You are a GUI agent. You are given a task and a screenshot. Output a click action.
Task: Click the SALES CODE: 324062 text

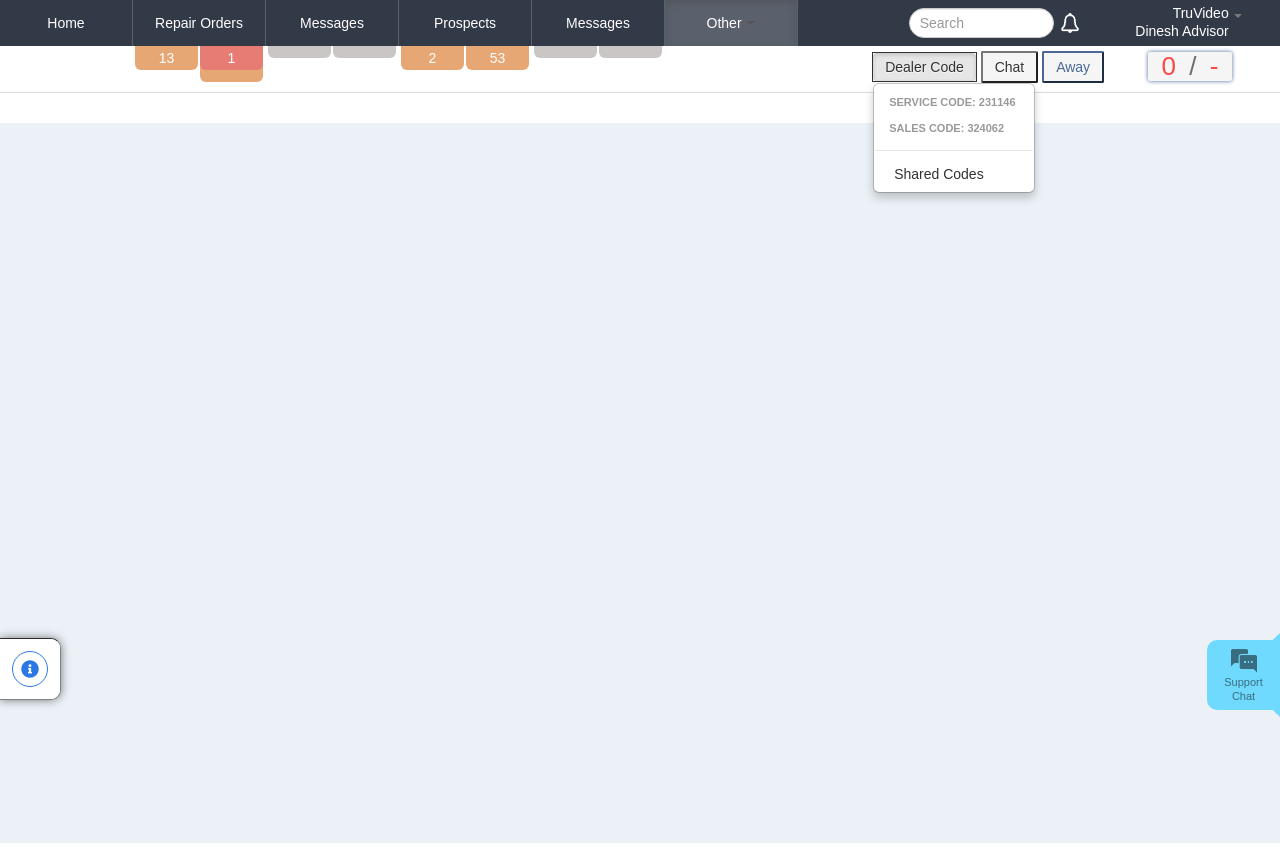click(946, 128)
